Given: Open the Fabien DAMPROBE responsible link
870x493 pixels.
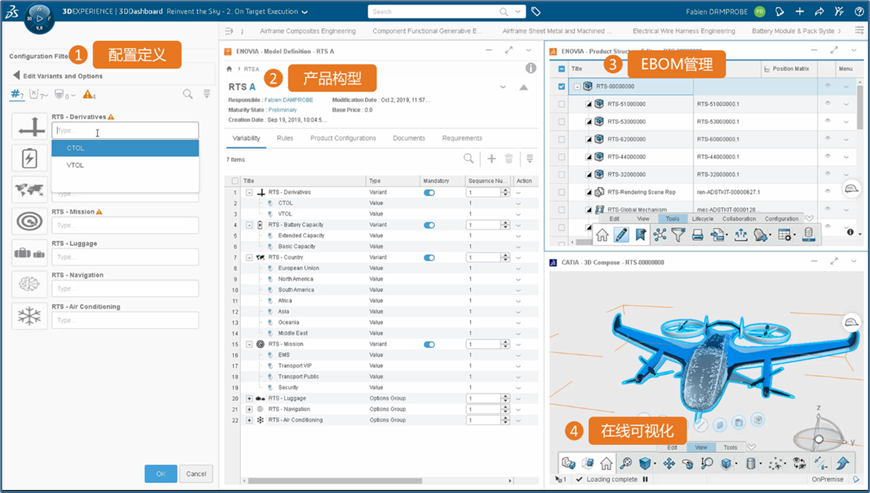Looking at the screenshot, I should point(289,100).
